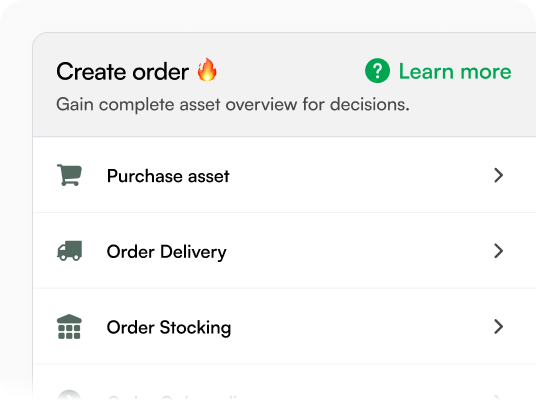Click the fire emoji beside Create order
Screen dimensions: 536x400
coord(207,70)
